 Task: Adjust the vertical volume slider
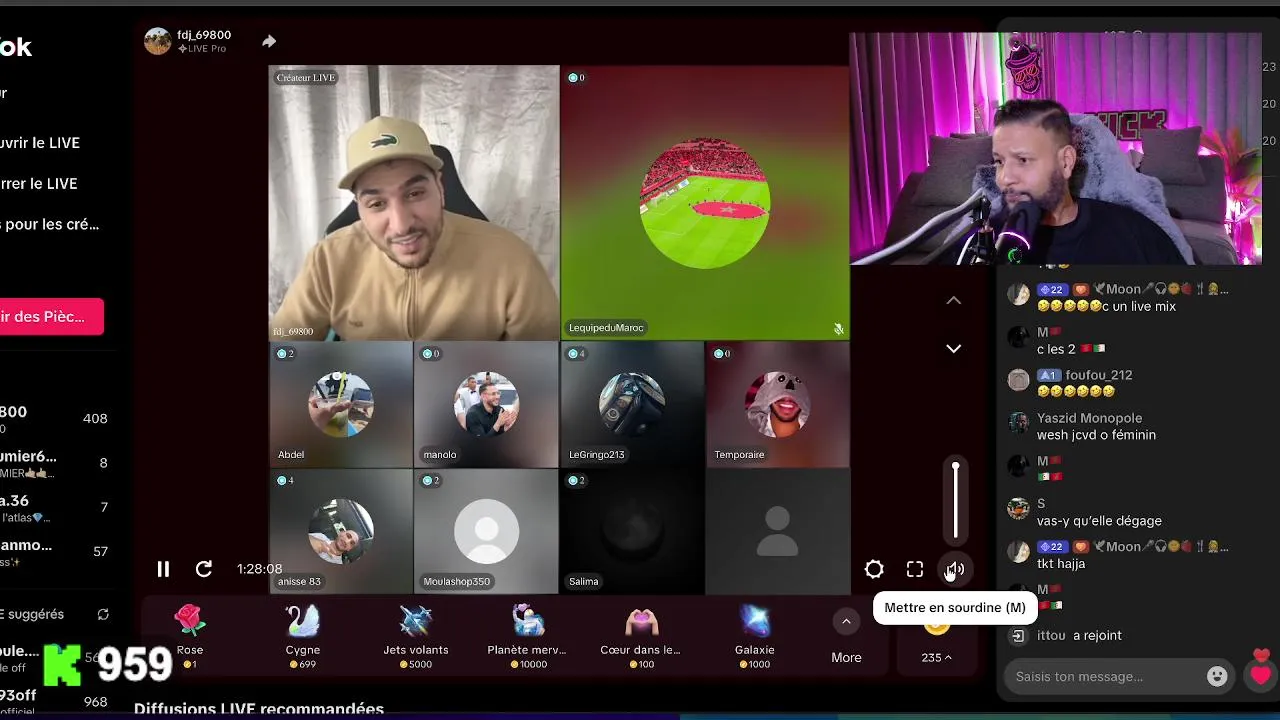(x=955, y=500)
